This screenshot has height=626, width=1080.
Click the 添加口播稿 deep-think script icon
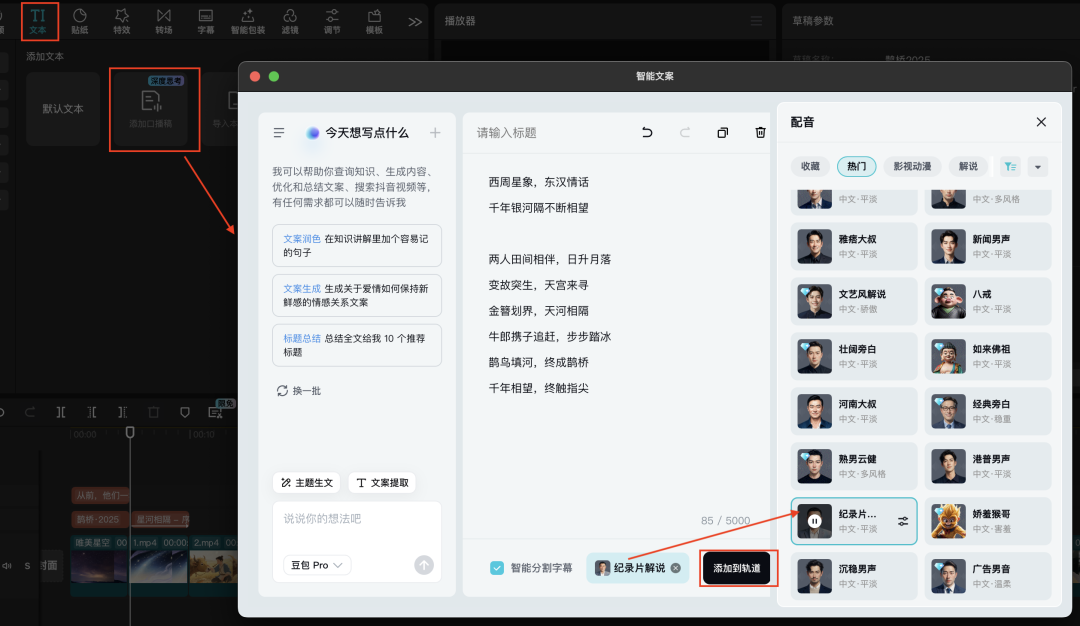[x=154, y=110]
